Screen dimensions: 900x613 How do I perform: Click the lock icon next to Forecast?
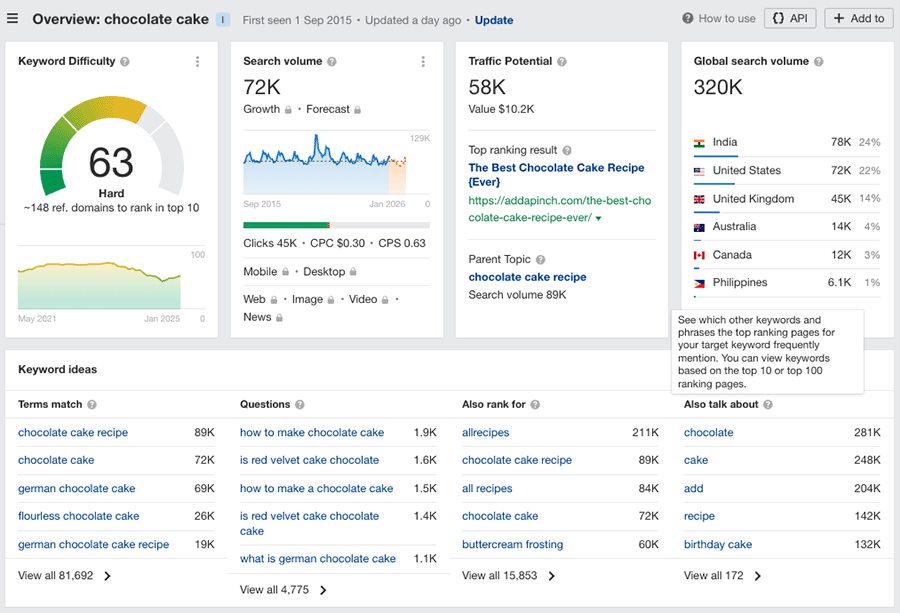pyautogui.click(x=358, y=110)
